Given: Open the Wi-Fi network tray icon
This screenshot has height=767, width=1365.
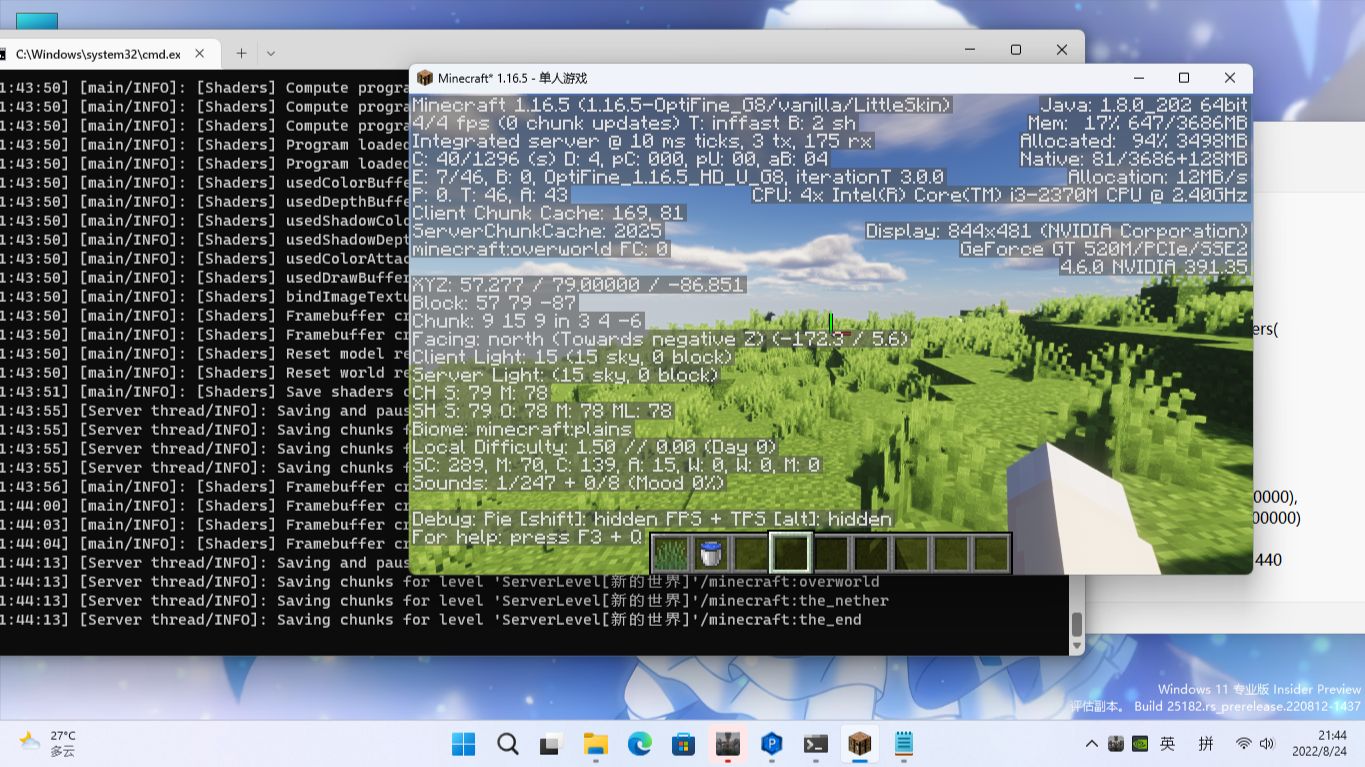Looking at the screenshot, I should [1244, 744].
